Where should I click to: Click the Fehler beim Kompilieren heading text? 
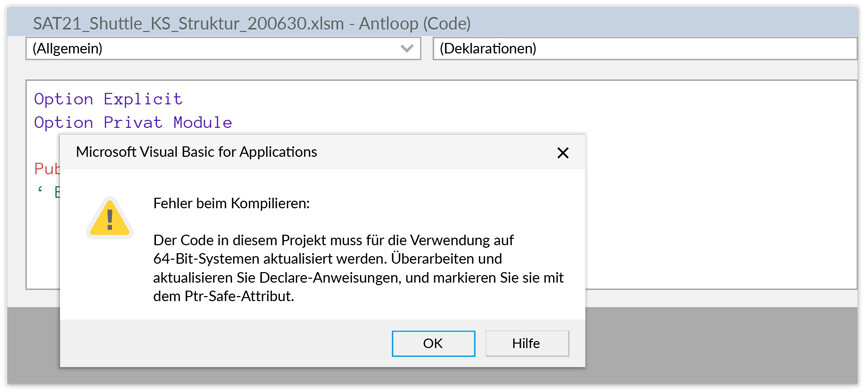(x=232, y=203)
